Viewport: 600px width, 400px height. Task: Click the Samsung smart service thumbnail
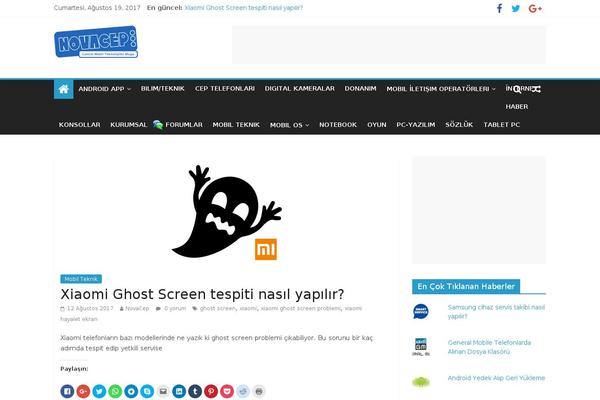tap(421, 312)
